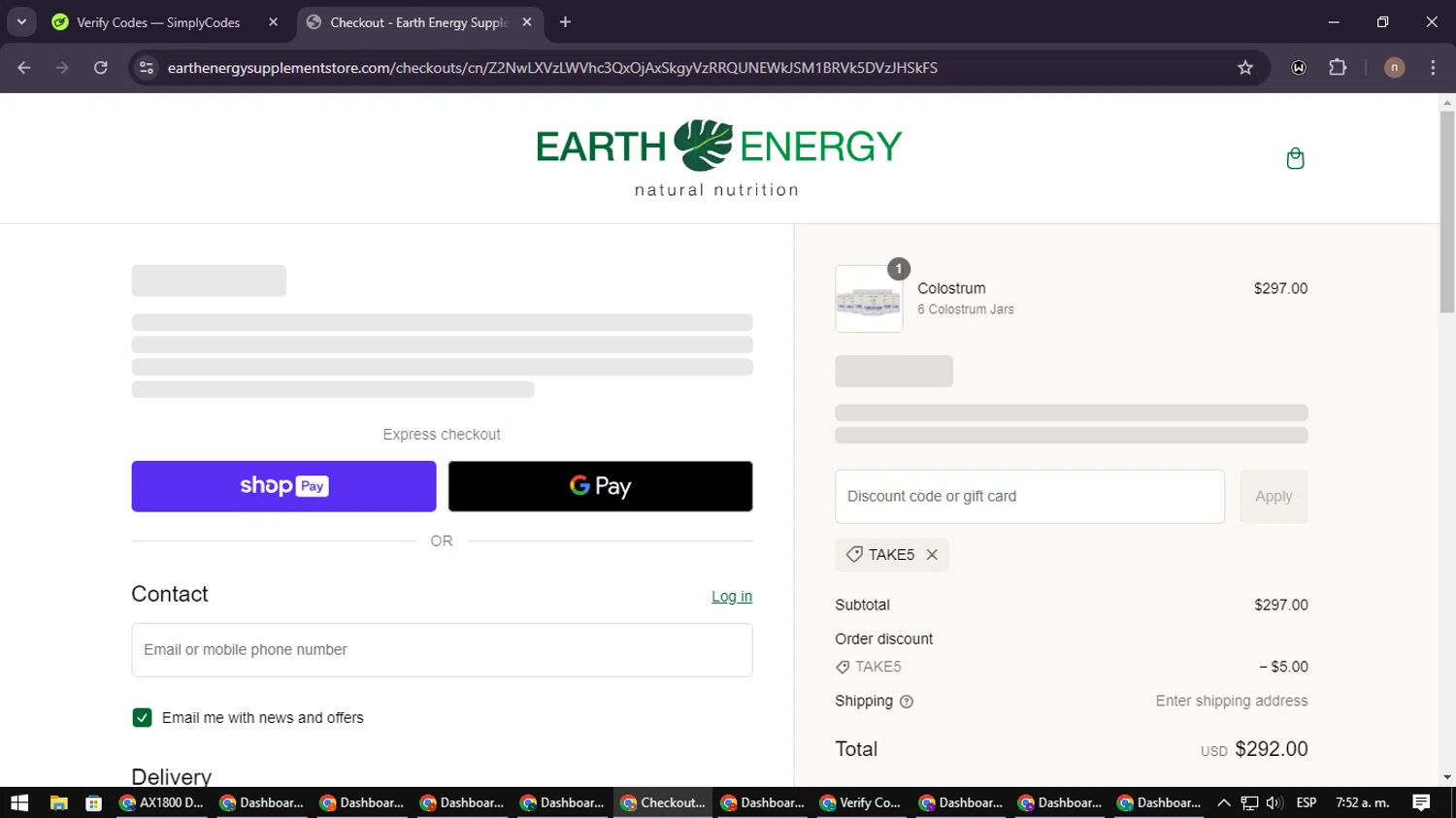
Task: Toggle Email me with news and offers
Action: [x=142, y=718]
